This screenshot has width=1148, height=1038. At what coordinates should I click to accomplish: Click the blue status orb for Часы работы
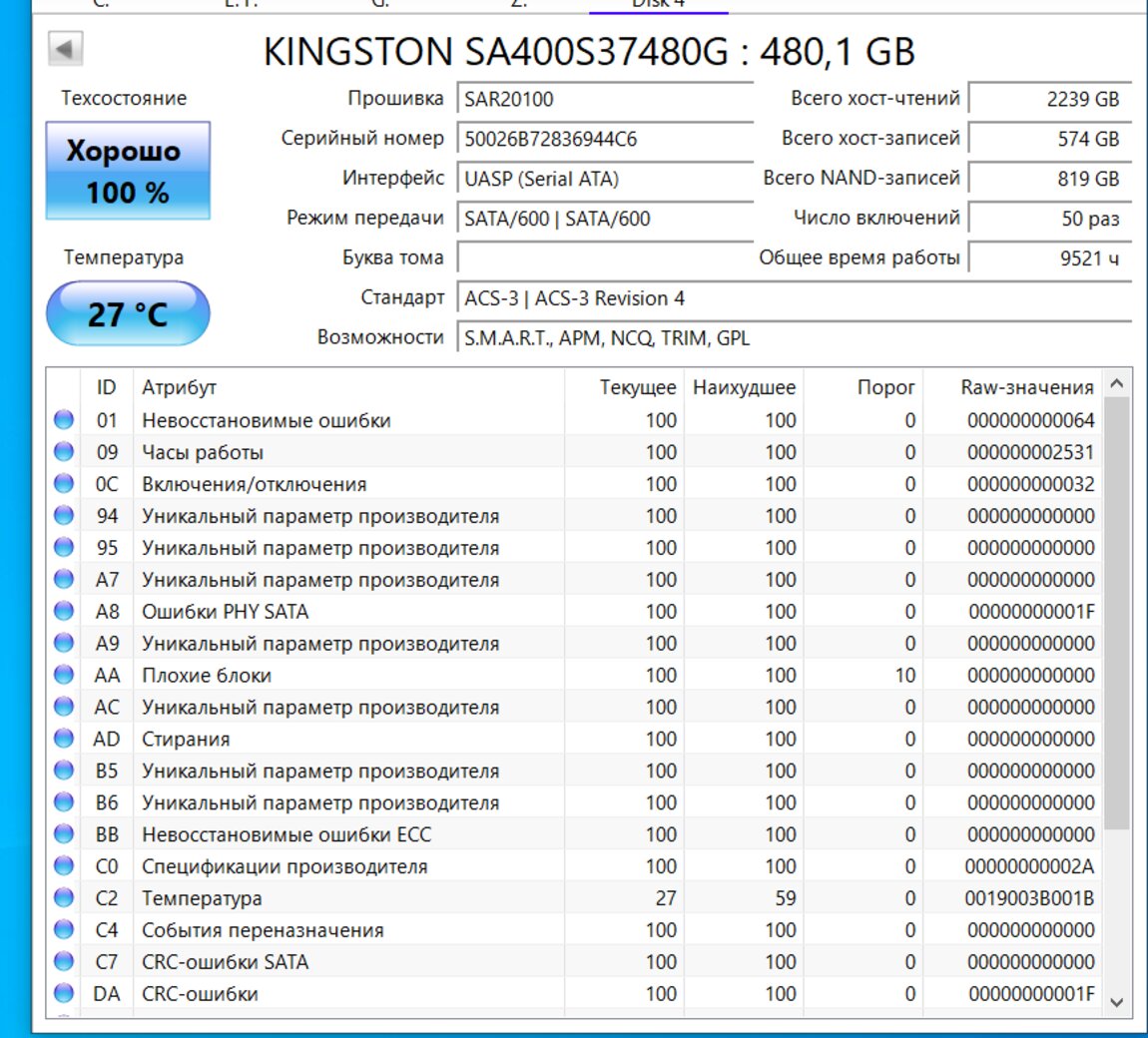tap(64, 452)
